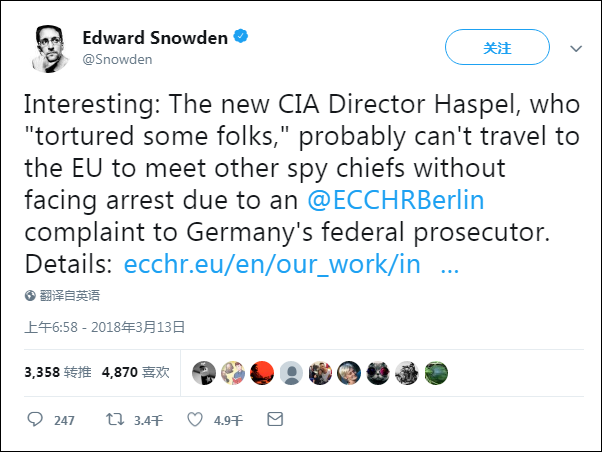This screenshot has height=452, width=602.
Task: Open the @ECCHRBerlin mention link
Action: click(x=398, y=200)
